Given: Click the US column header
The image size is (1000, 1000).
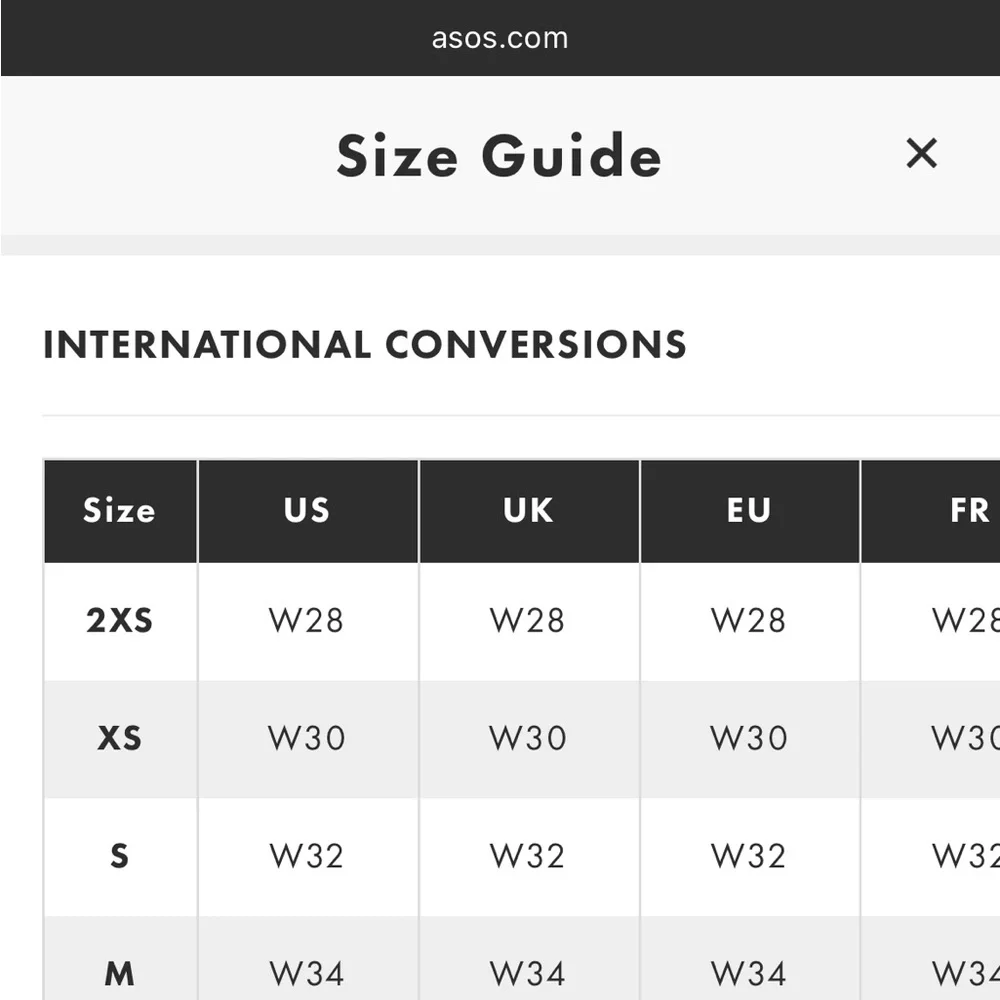Looking at the screenshot, I should [x=308, y=511].
